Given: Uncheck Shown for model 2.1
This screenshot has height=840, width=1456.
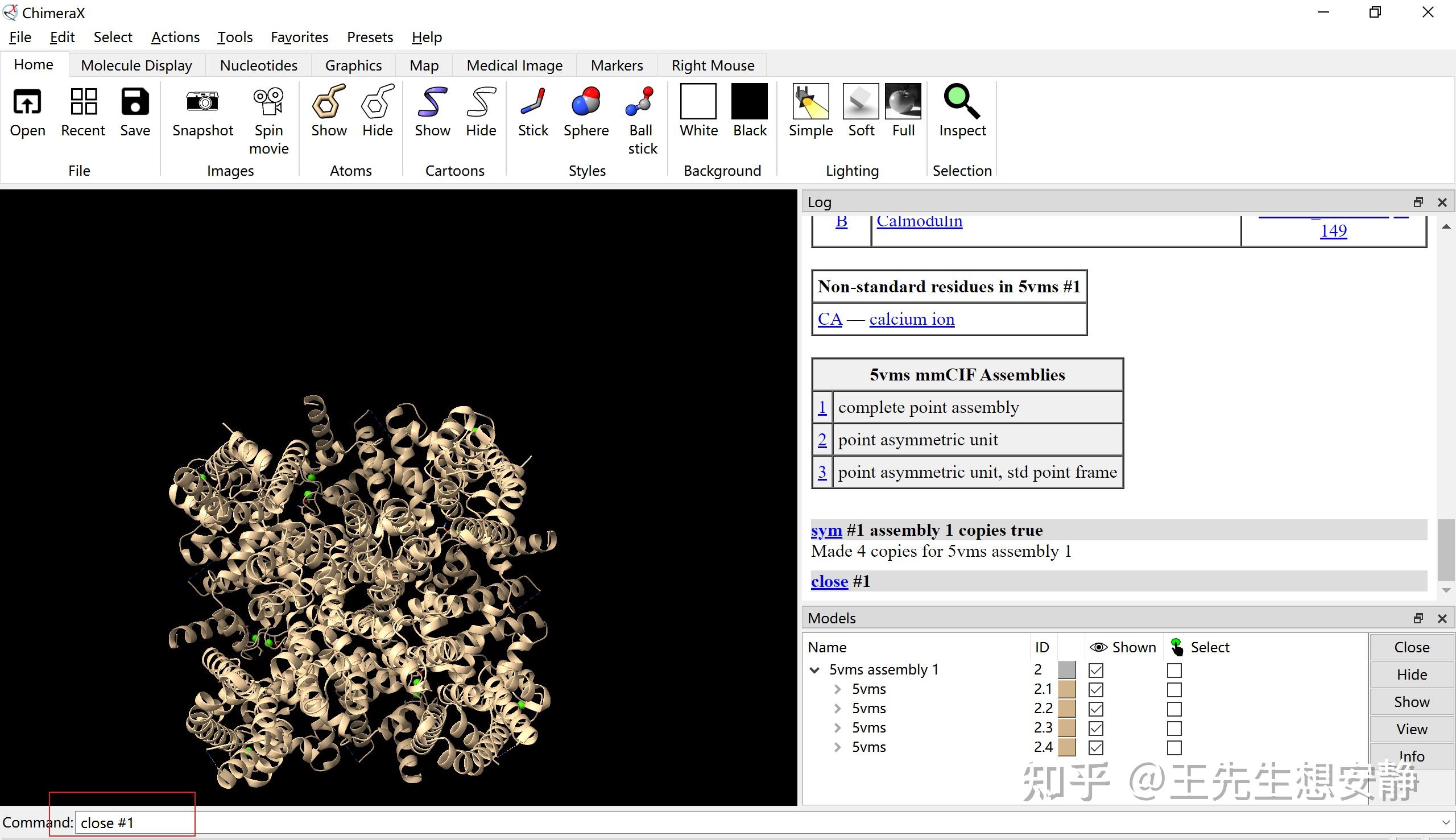Looking at the screenshot, I should tap(1096, 690).
